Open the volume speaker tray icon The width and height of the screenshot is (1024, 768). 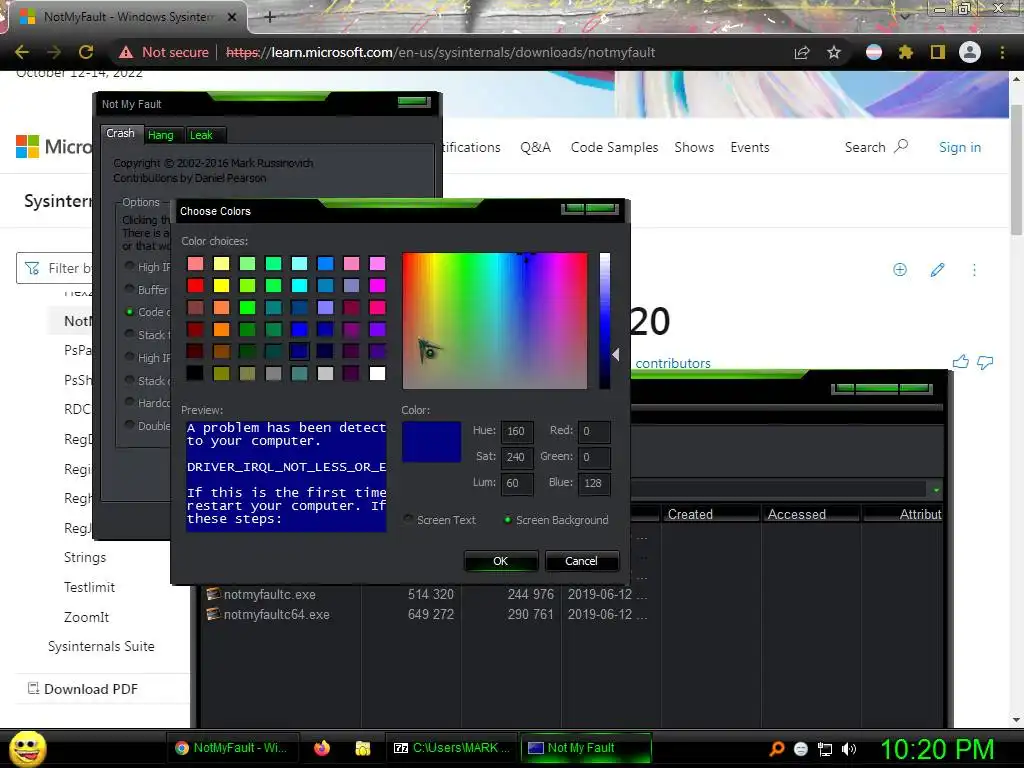[849, 749]
